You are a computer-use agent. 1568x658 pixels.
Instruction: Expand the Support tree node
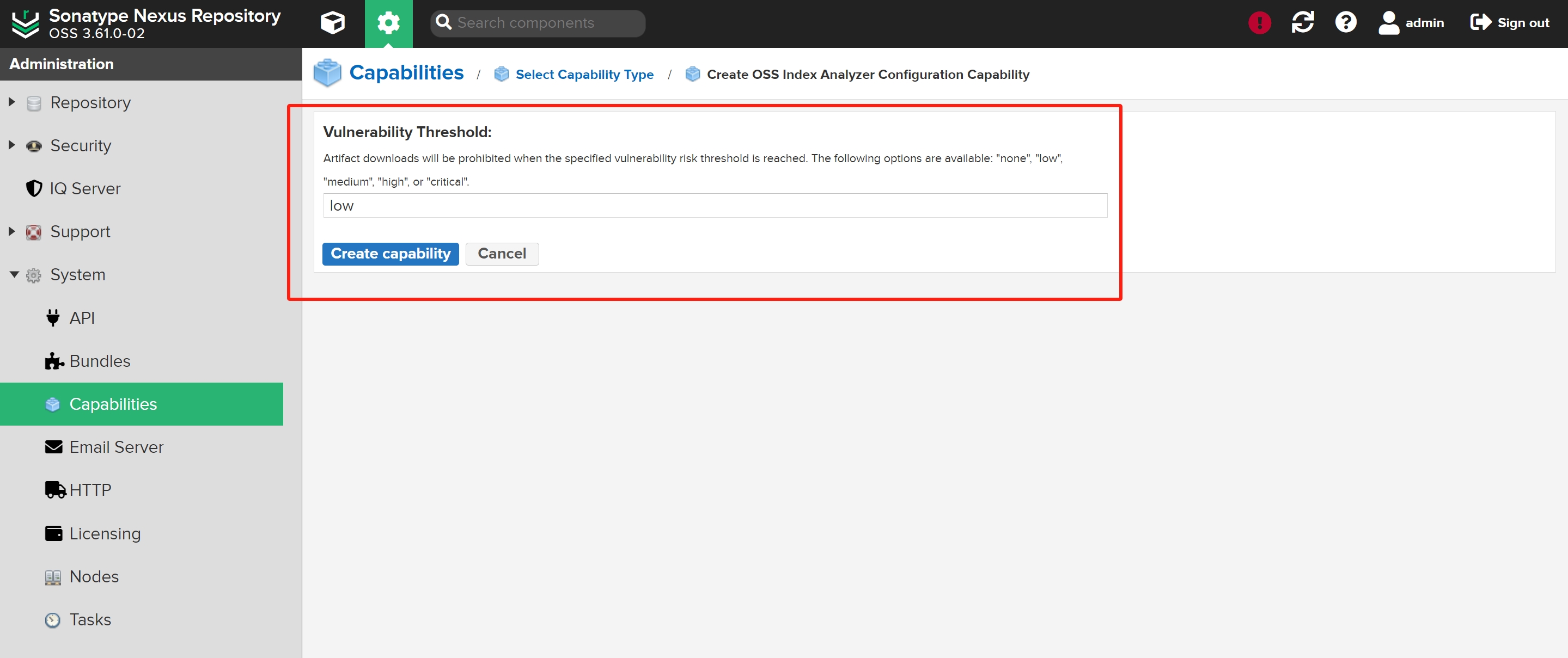click(11, 231)
